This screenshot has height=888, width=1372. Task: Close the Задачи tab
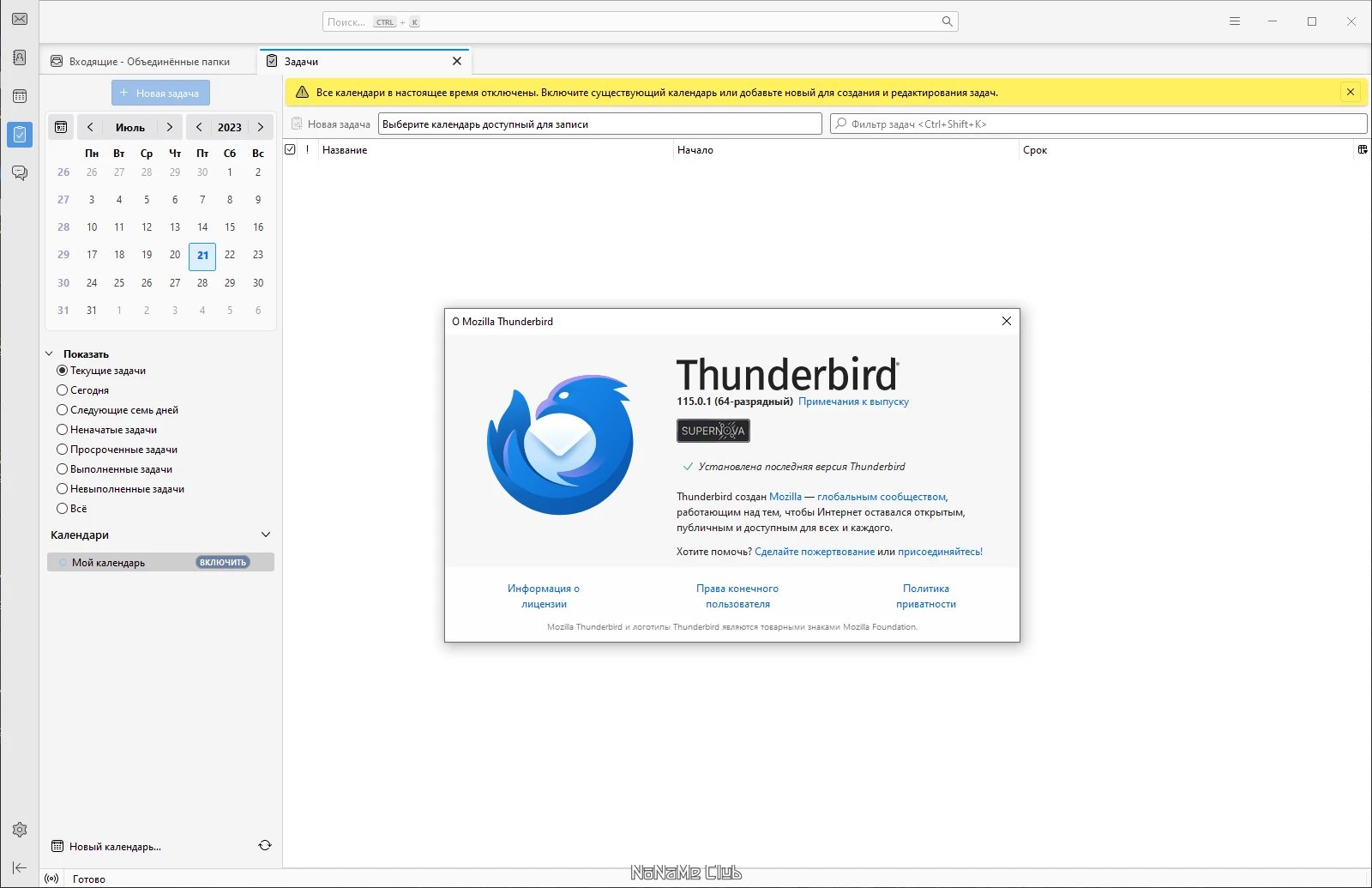pos(457,61)
